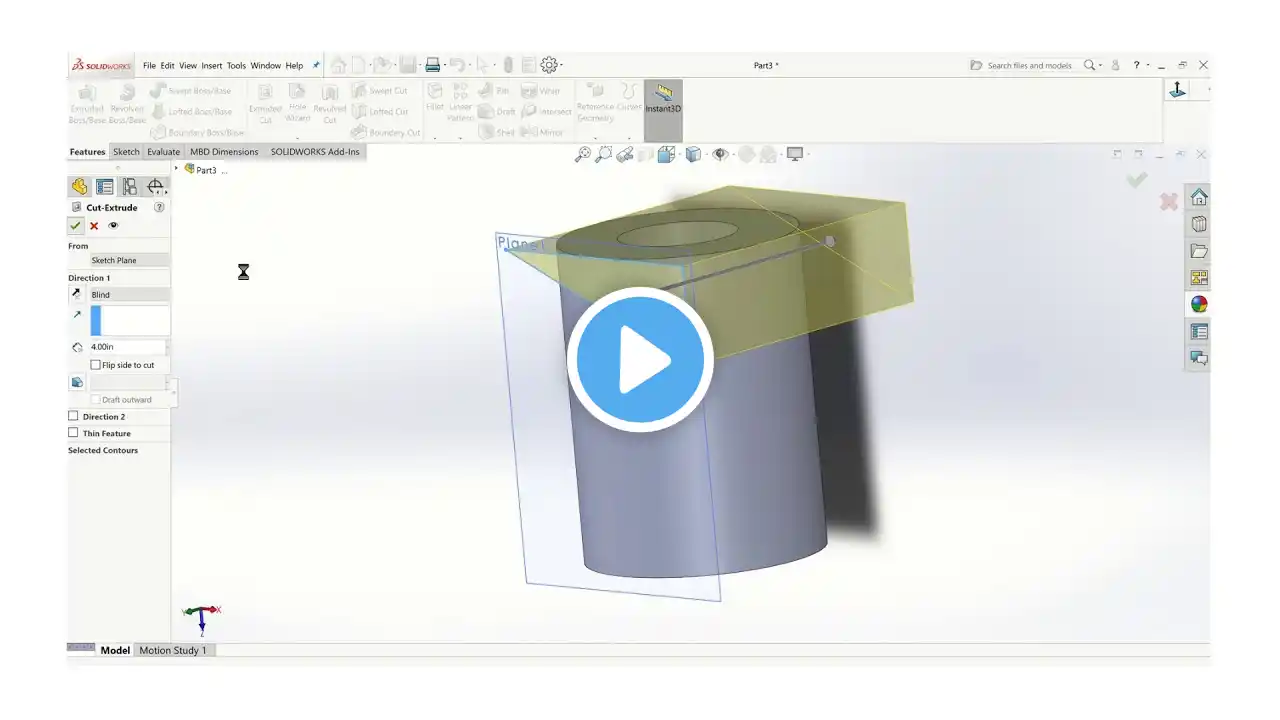Click the Search files and models box
1280x720 pixels.
click(1029, 66)
